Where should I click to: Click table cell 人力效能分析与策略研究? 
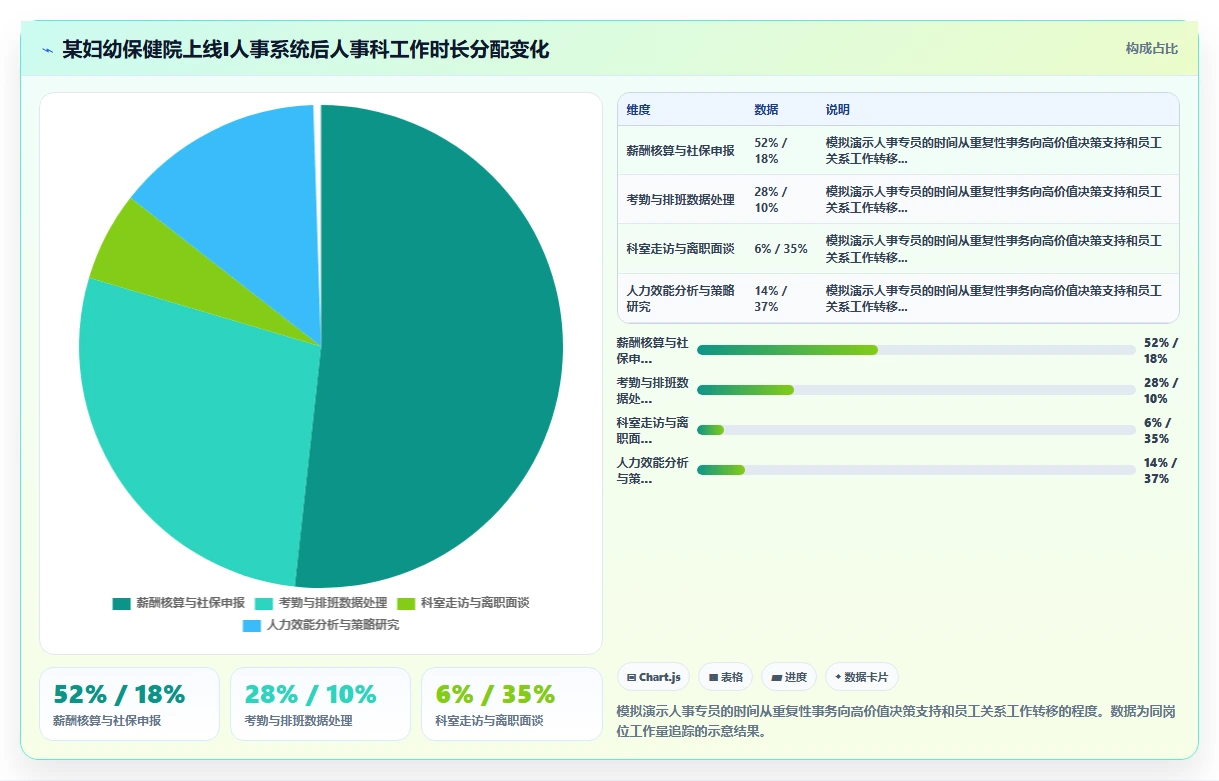680,298
